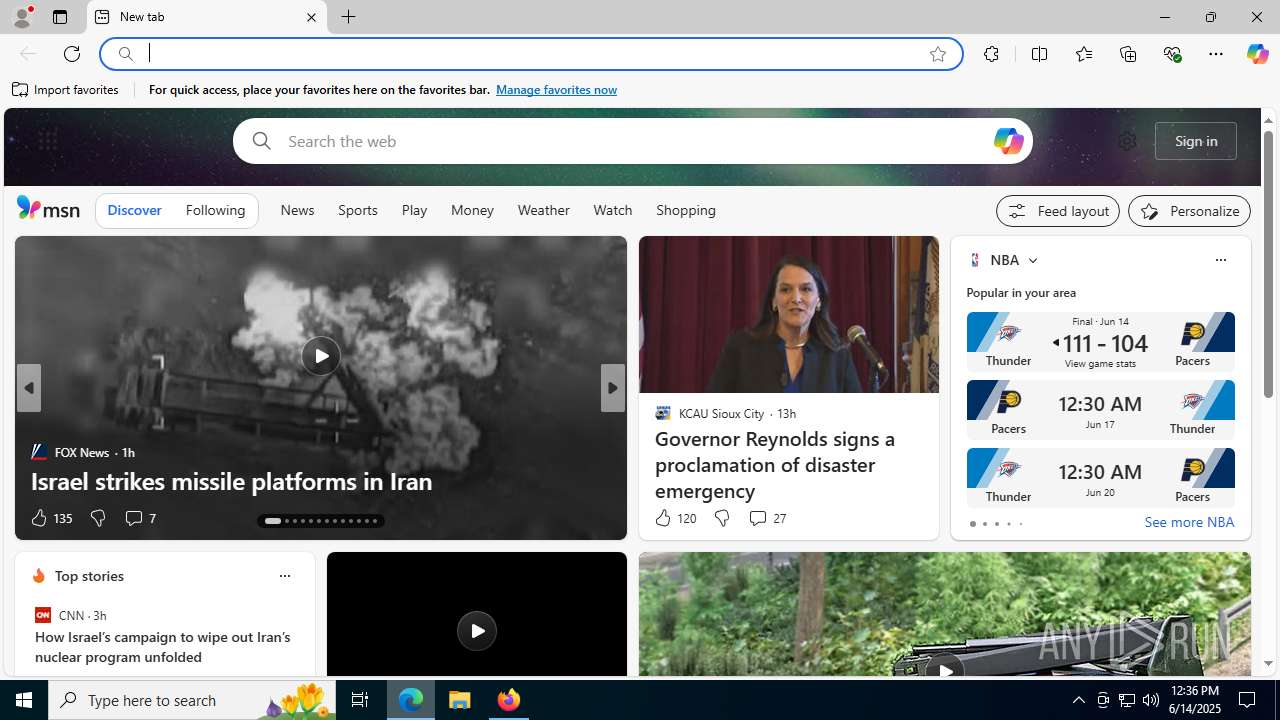1280x720 pixels.
Task: Open the Watch menu item
Action: click(x=612, y=211)
